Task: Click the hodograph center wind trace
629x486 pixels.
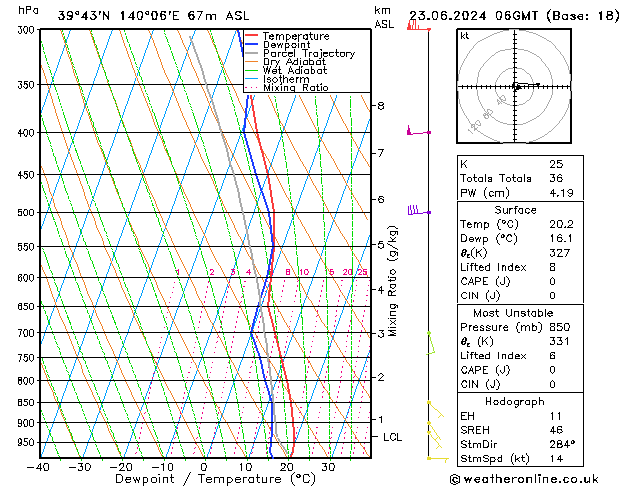Action: coord(526,85)
